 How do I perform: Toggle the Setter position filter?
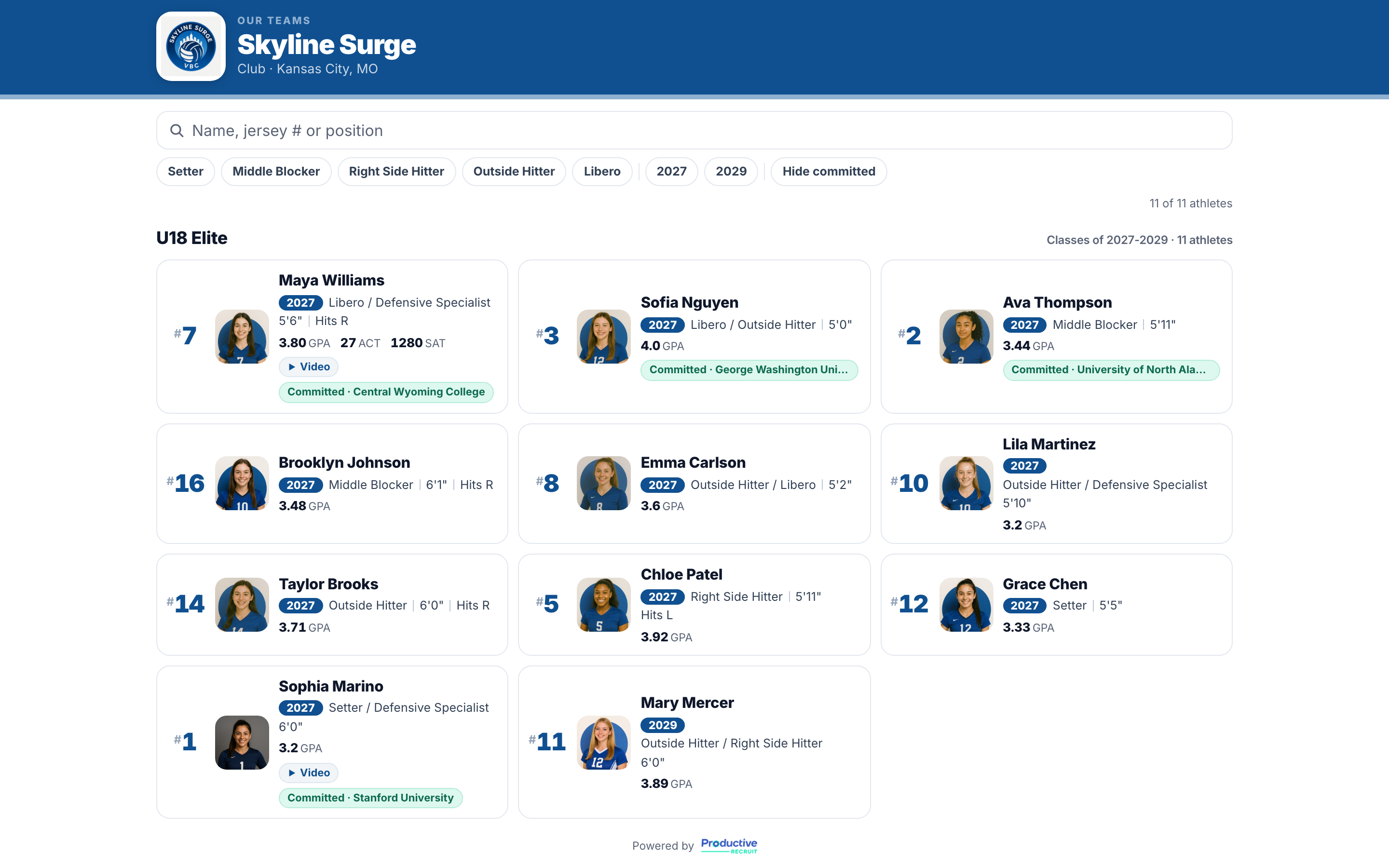point(185,172)
